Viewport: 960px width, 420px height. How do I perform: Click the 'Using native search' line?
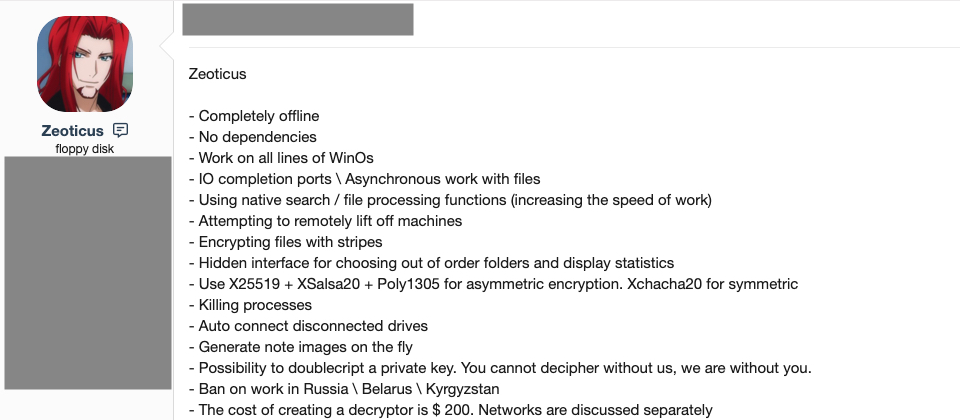pos(450,200)
